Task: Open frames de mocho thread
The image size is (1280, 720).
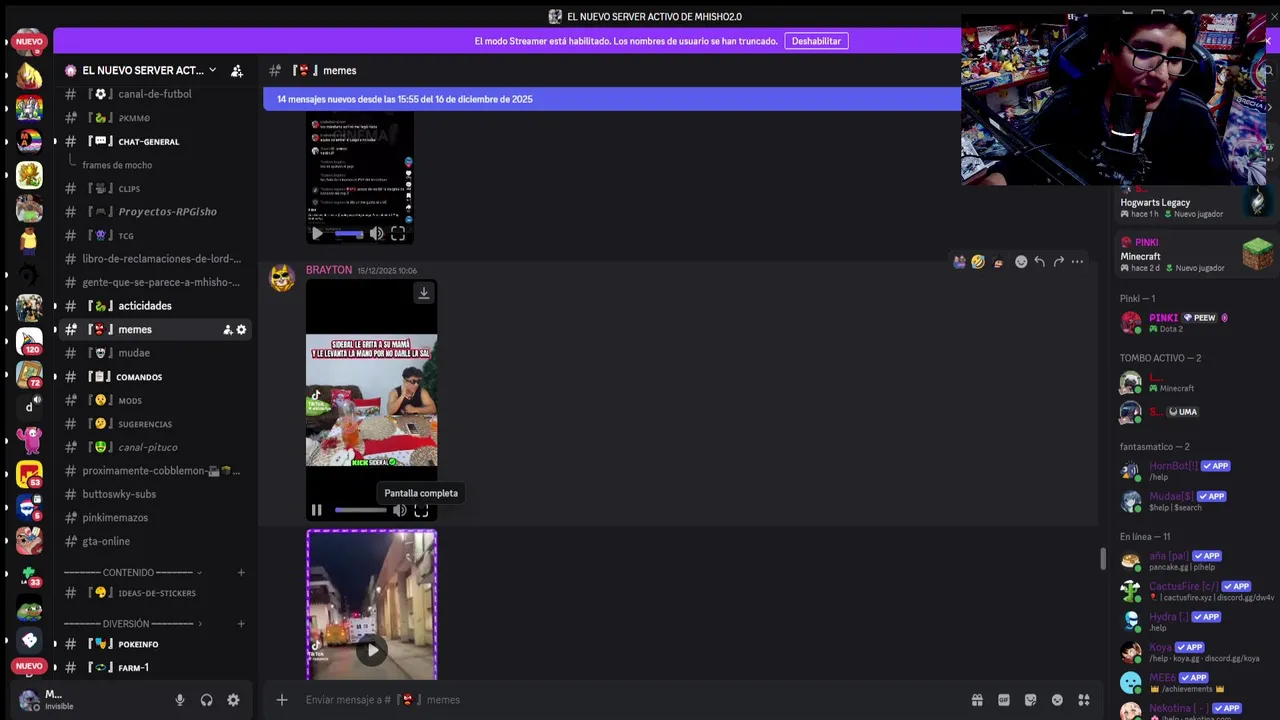Action: [117, 165]
